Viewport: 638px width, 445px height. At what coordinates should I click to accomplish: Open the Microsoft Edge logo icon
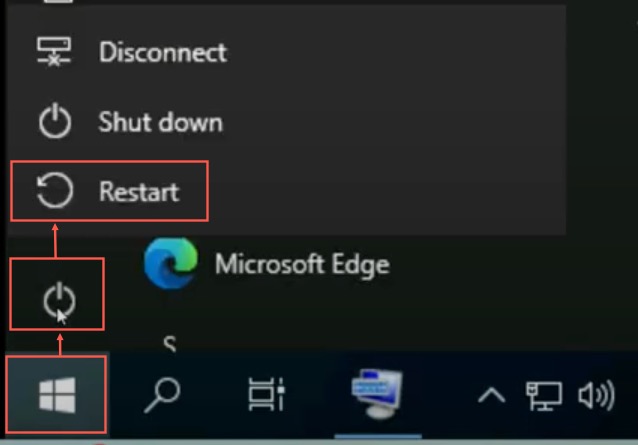tap(170, 263)
